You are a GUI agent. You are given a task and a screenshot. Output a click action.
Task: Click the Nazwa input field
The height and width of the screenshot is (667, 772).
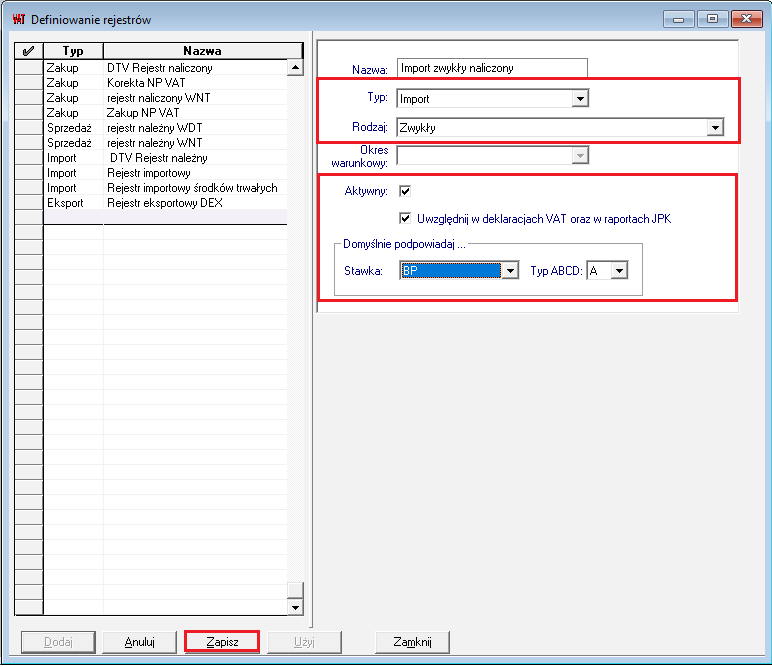[x=492, y=68]
